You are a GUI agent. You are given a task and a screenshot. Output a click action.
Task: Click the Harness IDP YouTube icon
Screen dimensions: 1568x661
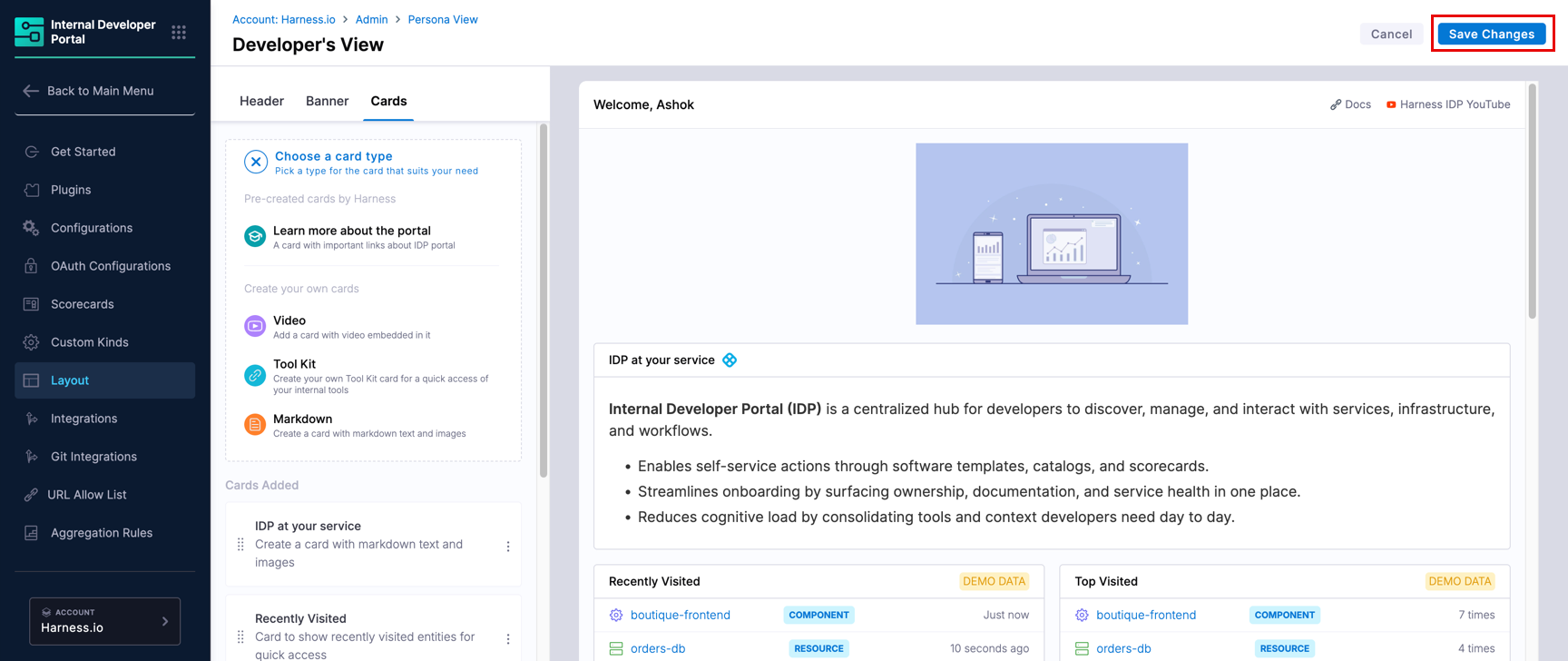point(1391,105)
